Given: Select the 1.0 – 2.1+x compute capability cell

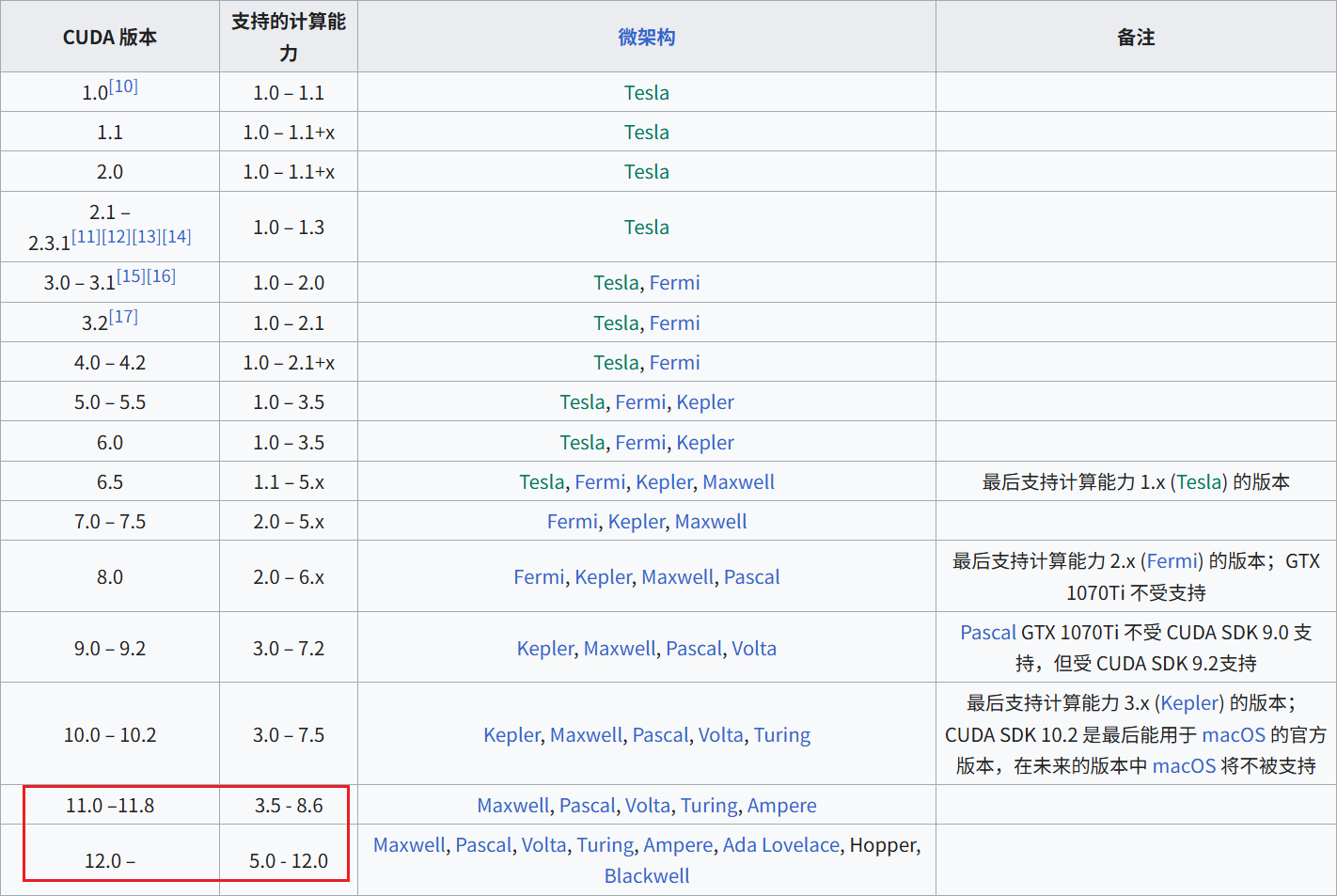Looking at the screenshot, I should [x=289, y=362].
